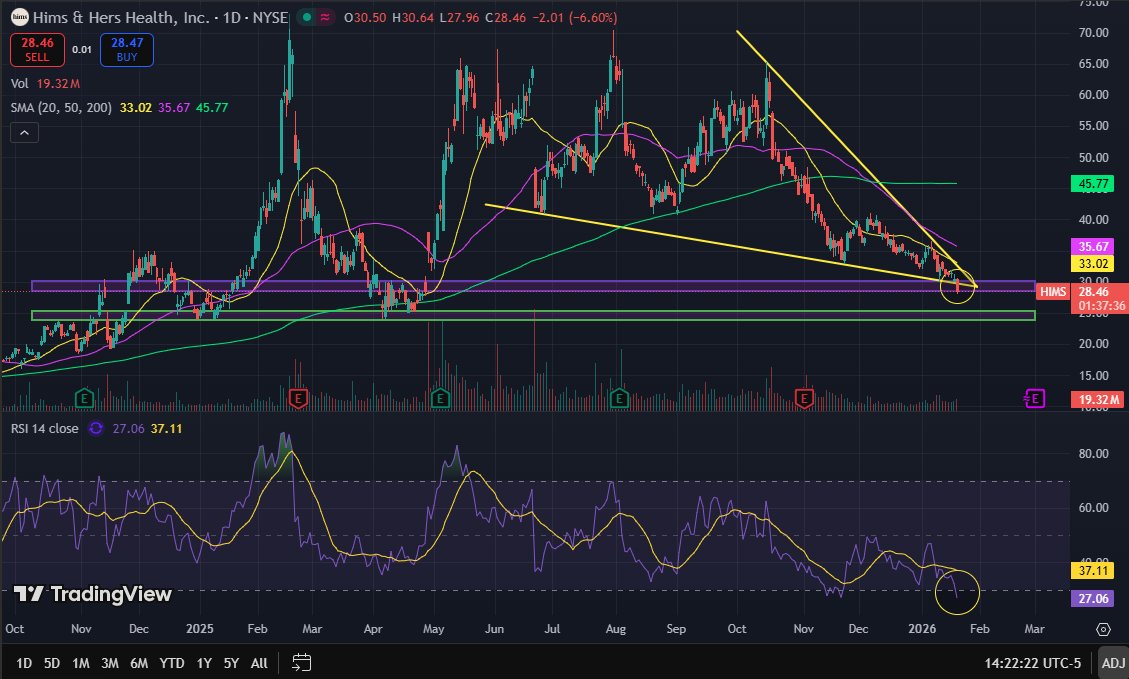Image resolution: width=1129 pixels, height=679 pixels.
Task: Click the 37.11 value in the RSI legend
Action: tap(166, 428)
